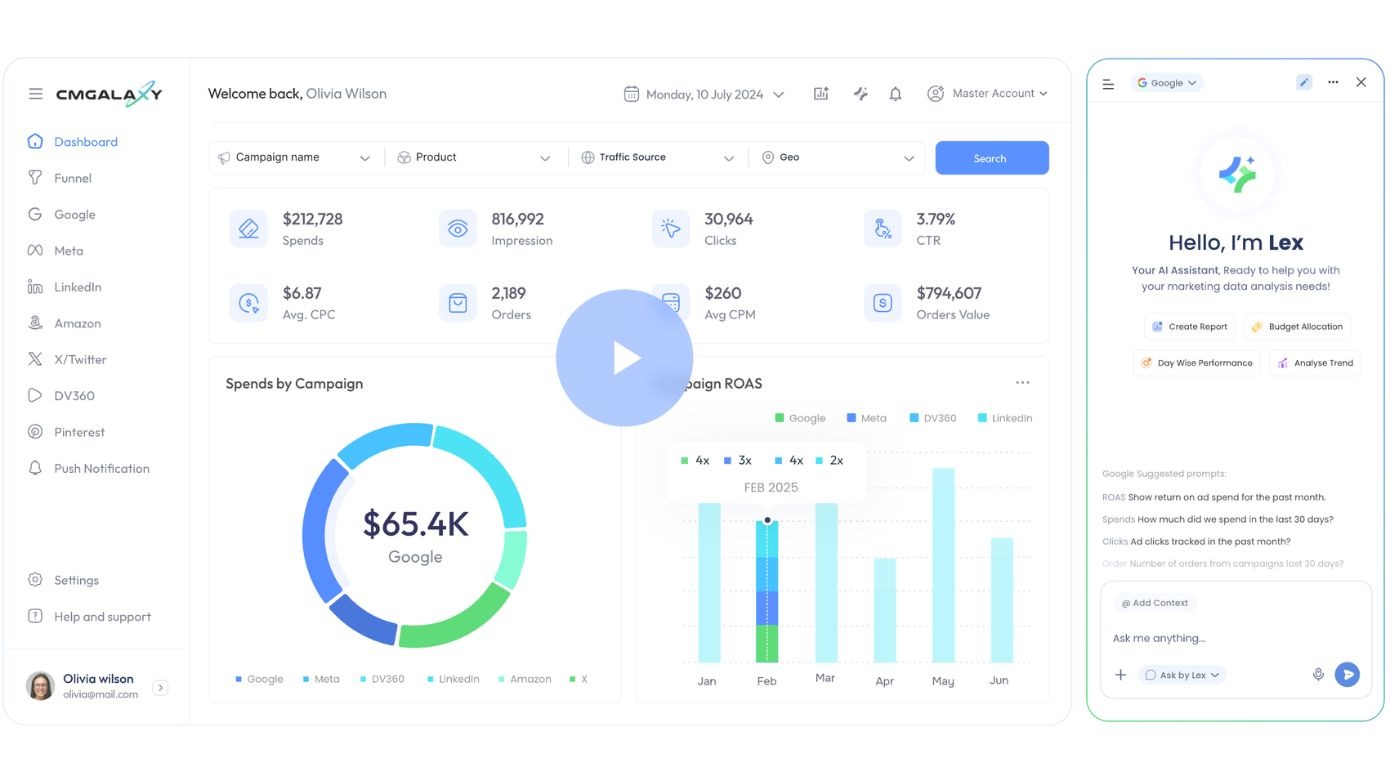This screenshot has height=782, width=1390.
Task: Click the Pinterest icon in sidebar
Action: tap(35, 432)
